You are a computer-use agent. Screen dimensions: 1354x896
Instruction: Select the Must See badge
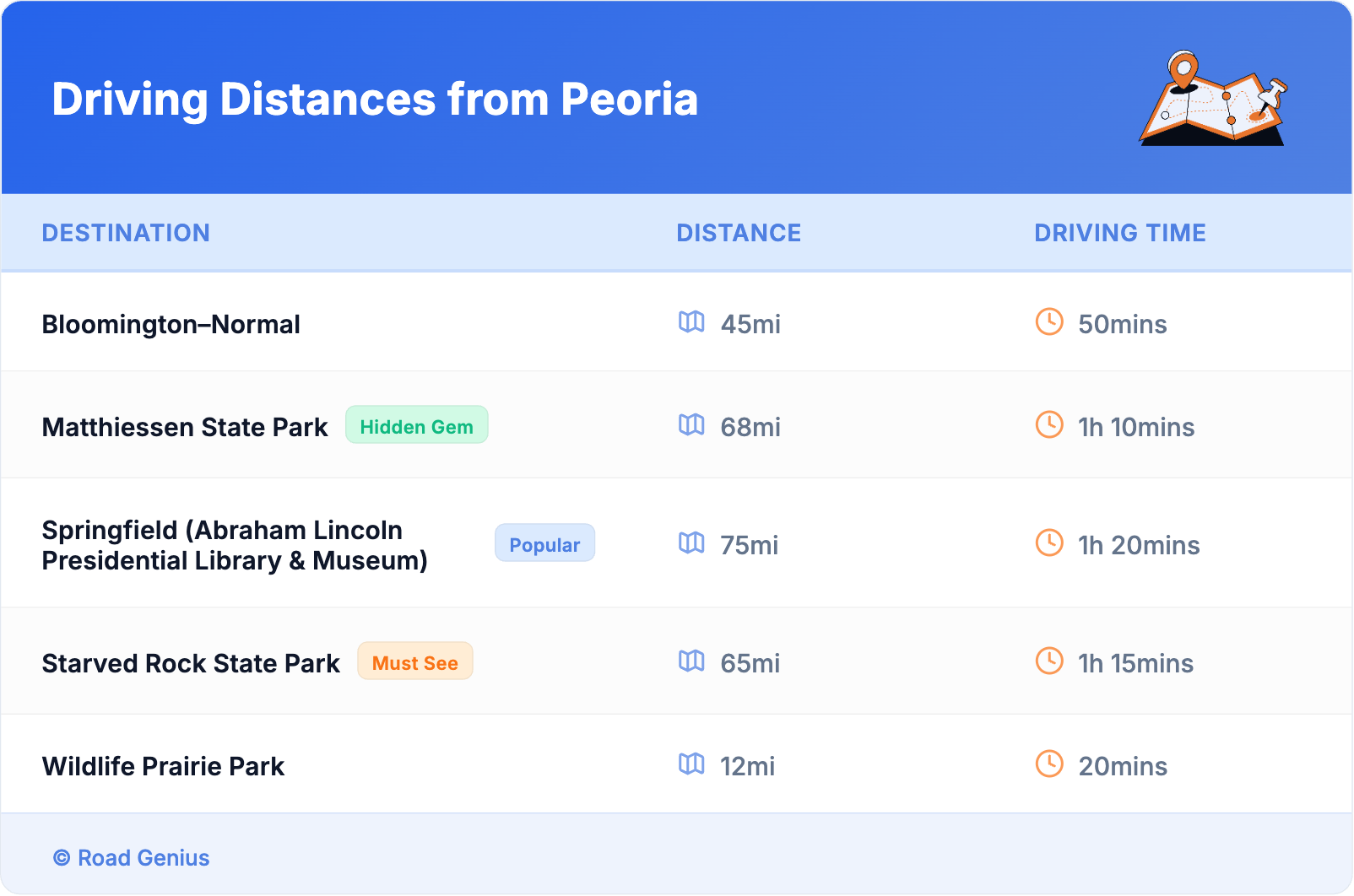(x=414, y=661)
